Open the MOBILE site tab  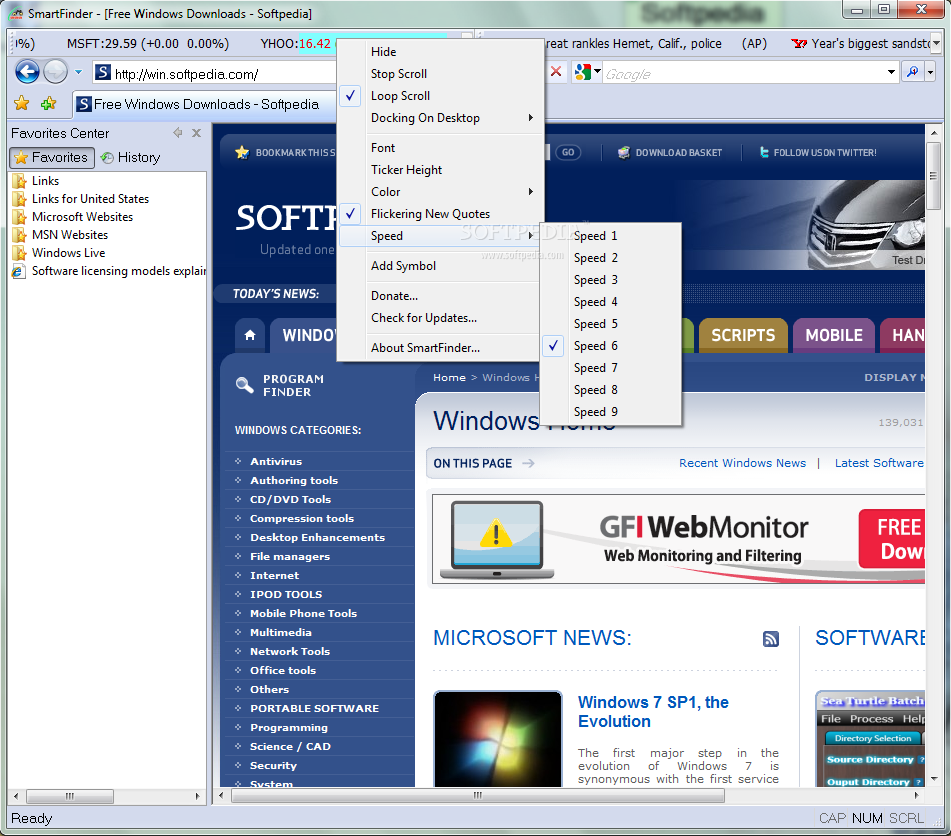pyautogui.click(x=833, y=335)
